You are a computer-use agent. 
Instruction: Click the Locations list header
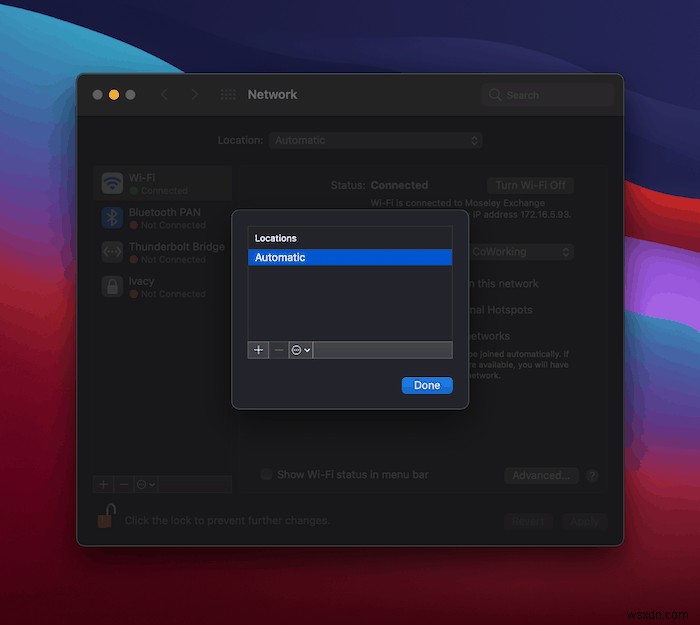pyautogui.click(x=350, y=238)
